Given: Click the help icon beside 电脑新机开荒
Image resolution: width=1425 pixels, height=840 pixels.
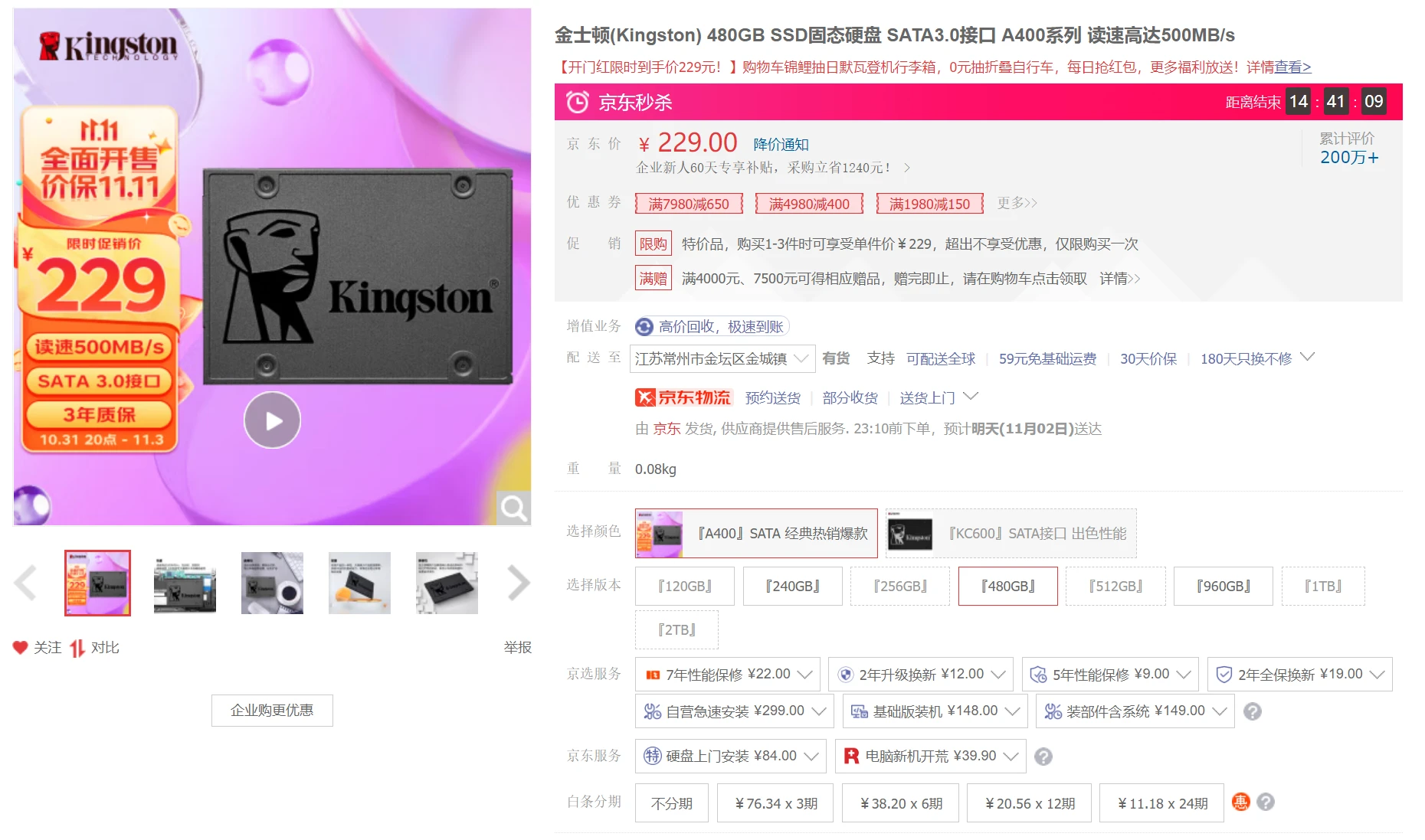Looking at the screenshot, I should coord(1043,757).
